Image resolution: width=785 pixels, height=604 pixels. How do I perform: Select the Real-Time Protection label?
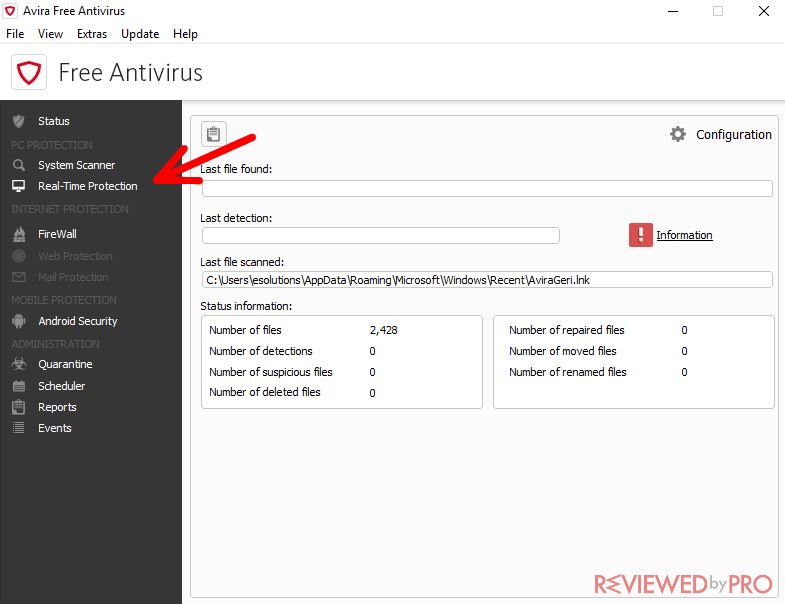coord(88,186)
